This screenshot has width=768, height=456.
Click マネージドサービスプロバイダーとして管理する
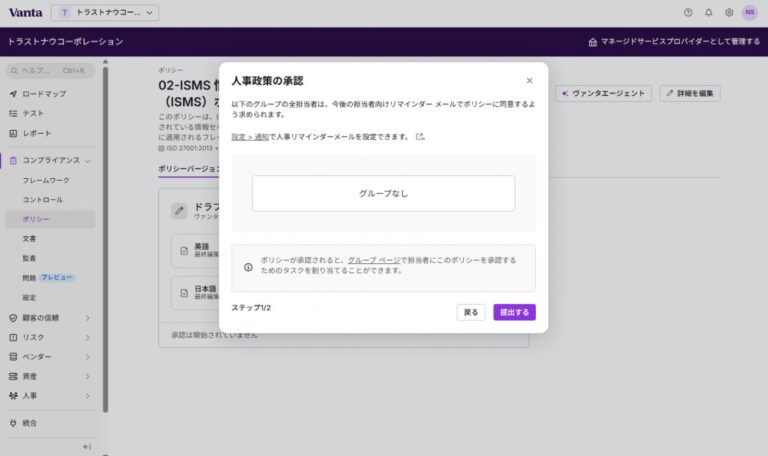pyautogui.click(x=674, y=42)
